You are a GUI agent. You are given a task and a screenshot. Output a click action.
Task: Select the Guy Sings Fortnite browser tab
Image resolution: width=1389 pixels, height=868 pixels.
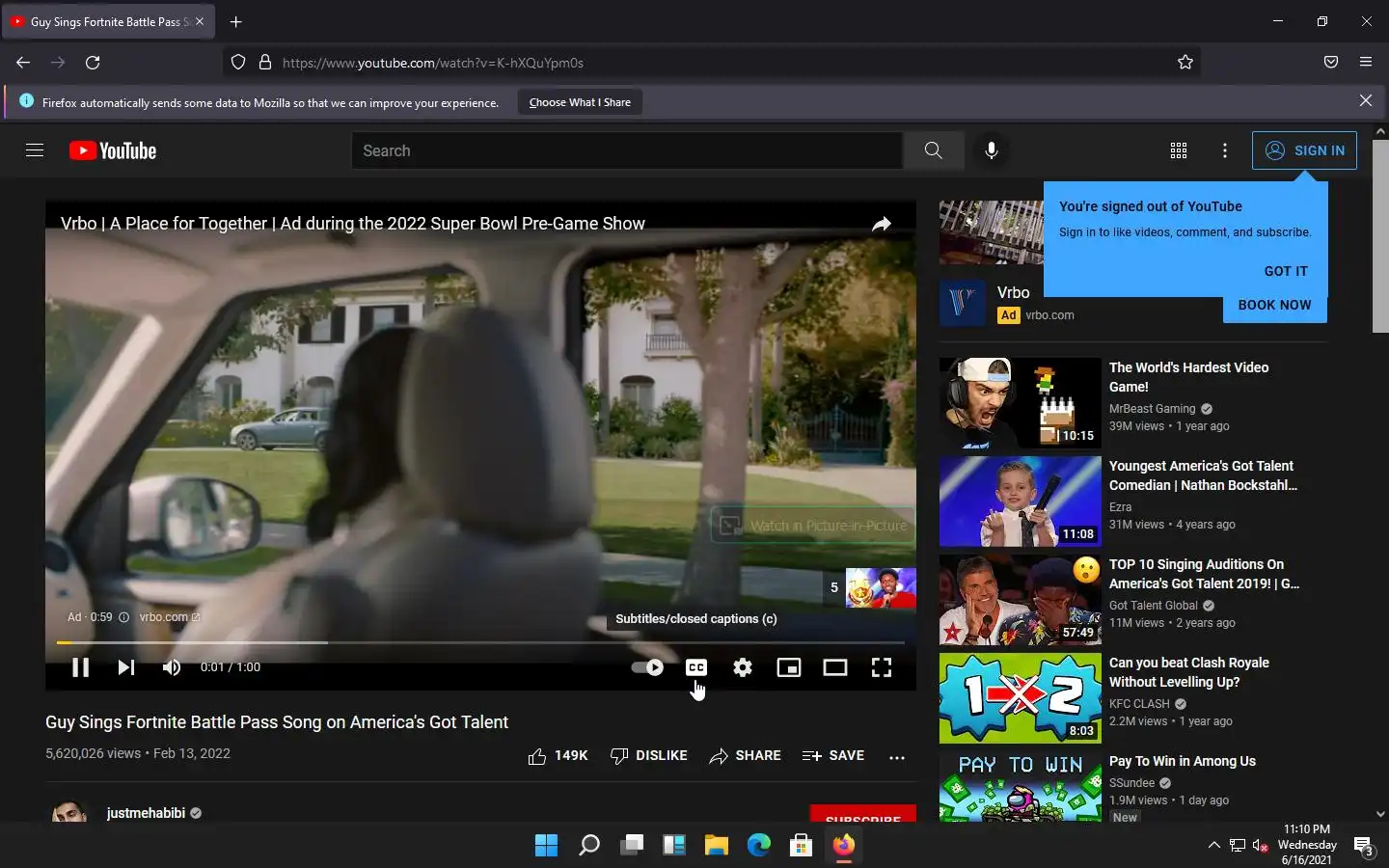[106, 21]
